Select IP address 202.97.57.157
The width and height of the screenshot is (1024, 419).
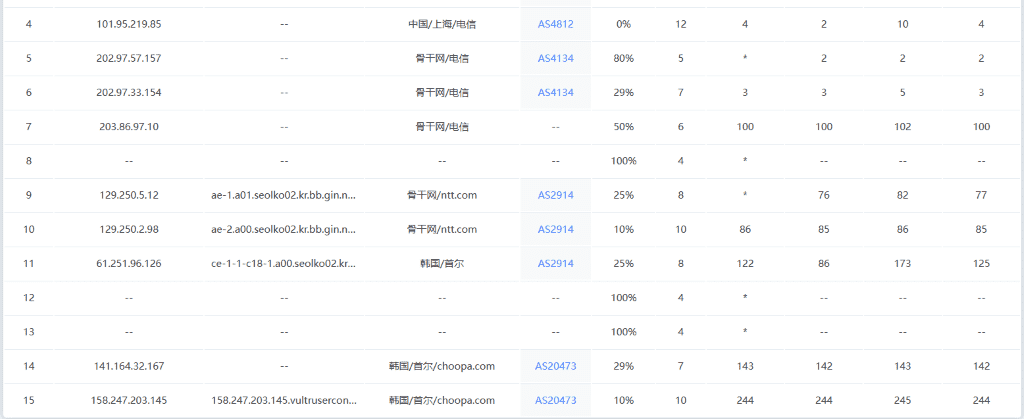tap(129, 58)
